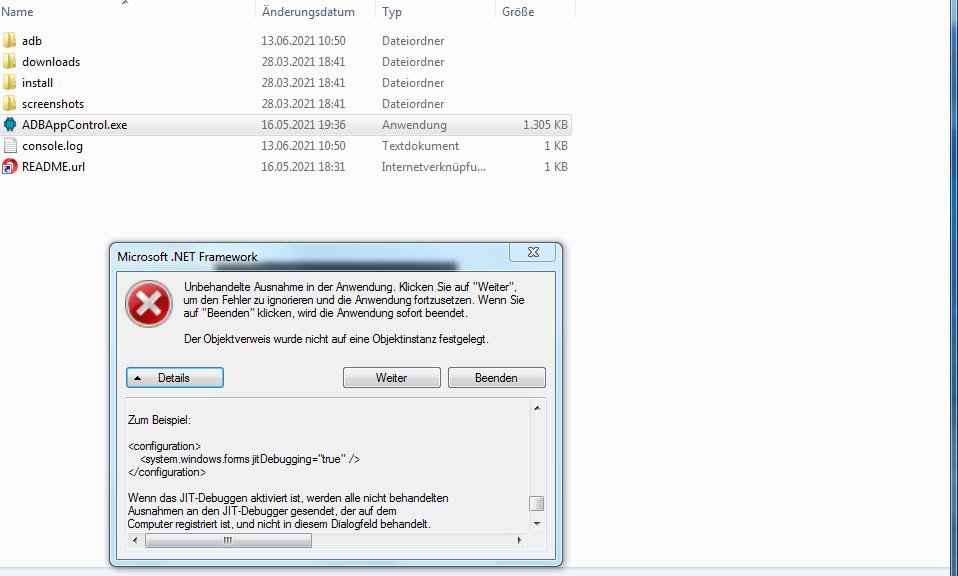Click the Anwendung type cell
The image size is (958, 576).
click(x=414, y=125)
